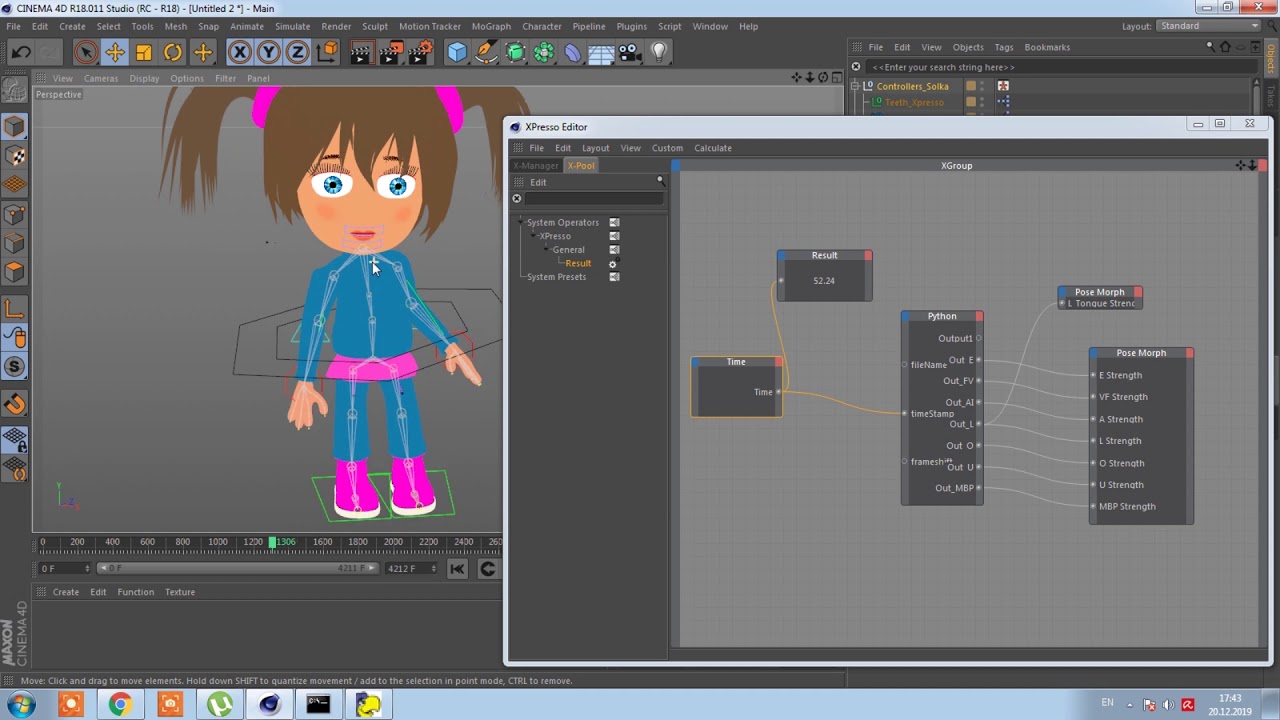This screenshot has height=720, width=1280.
Task: Toggle the X-axis lock
Action: point(239,52)
